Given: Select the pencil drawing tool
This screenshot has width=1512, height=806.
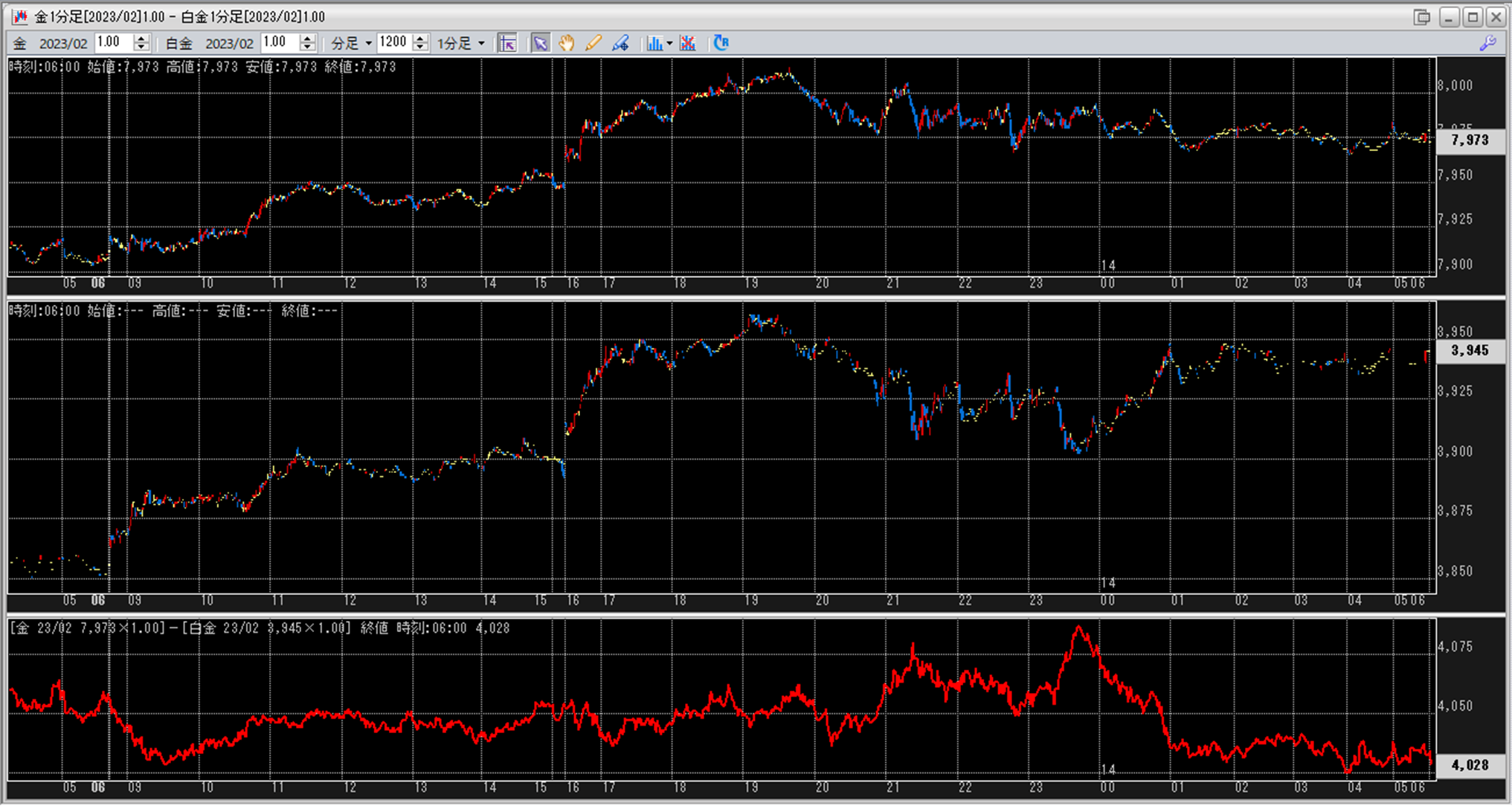Looking at the screenshot, I should coord(593,43).
